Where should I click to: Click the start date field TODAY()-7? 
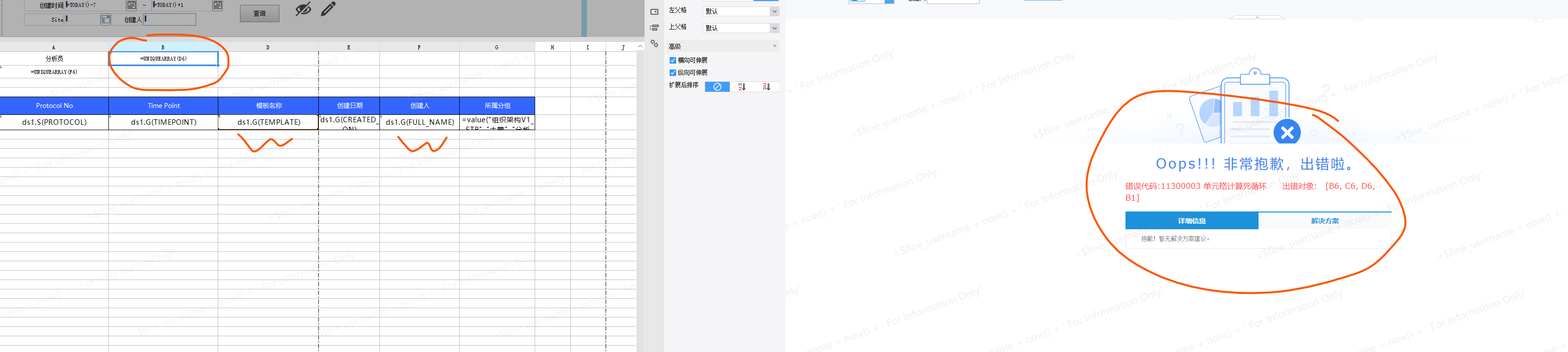click(96, 5)
